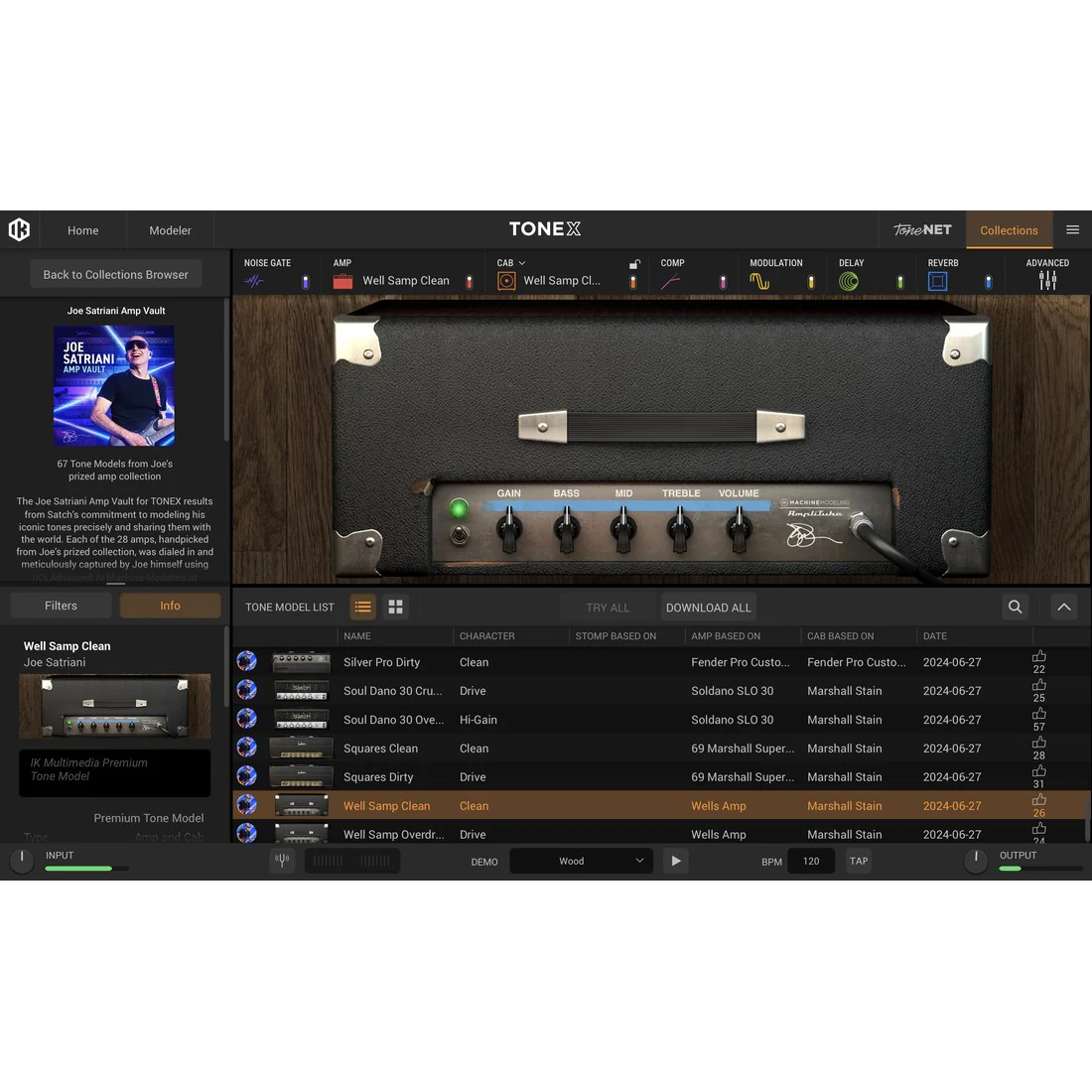Screen dimensions: 1092x1092
Task: Click the green amp power light
Action: pos(459,508)
